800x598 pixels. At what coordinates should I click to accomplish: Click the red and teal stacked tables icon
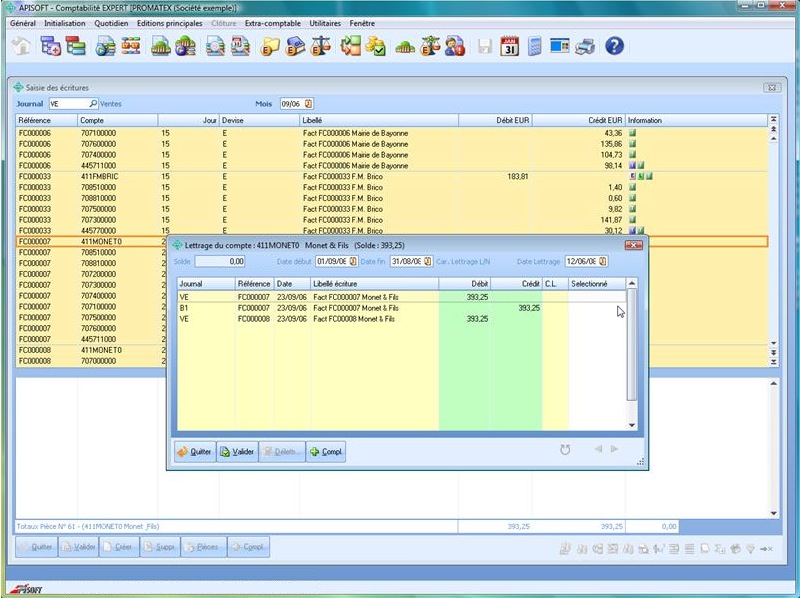pos(76,46)
